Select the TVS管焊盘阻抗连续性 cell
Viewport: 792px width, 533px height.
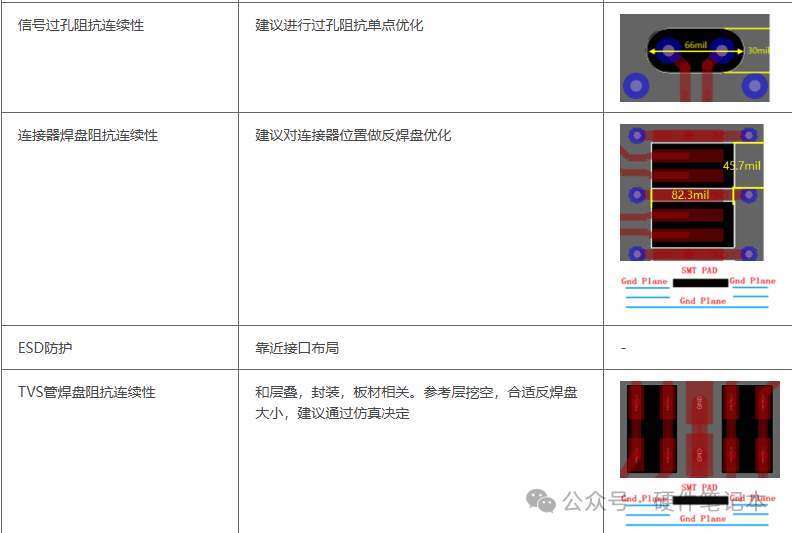tap(87, 392)
